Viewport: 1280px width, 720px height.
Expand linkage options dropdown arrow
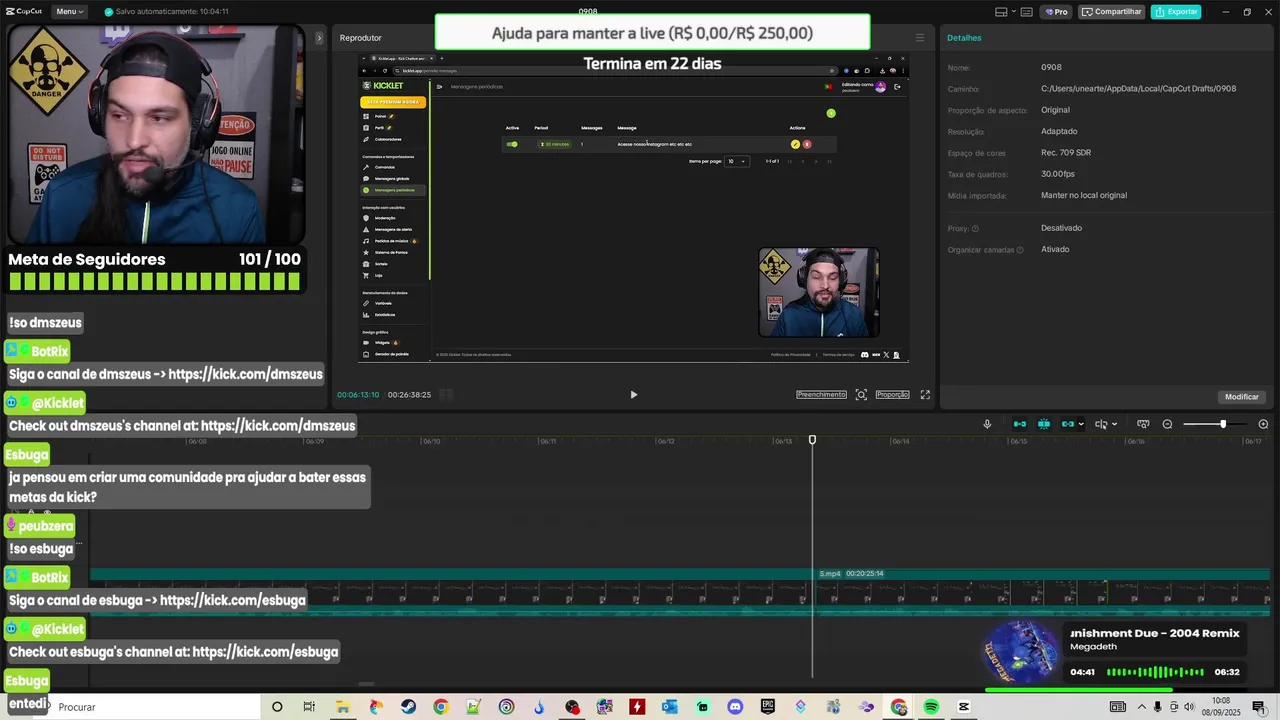pyautogui.click(x=1081, y=424)
